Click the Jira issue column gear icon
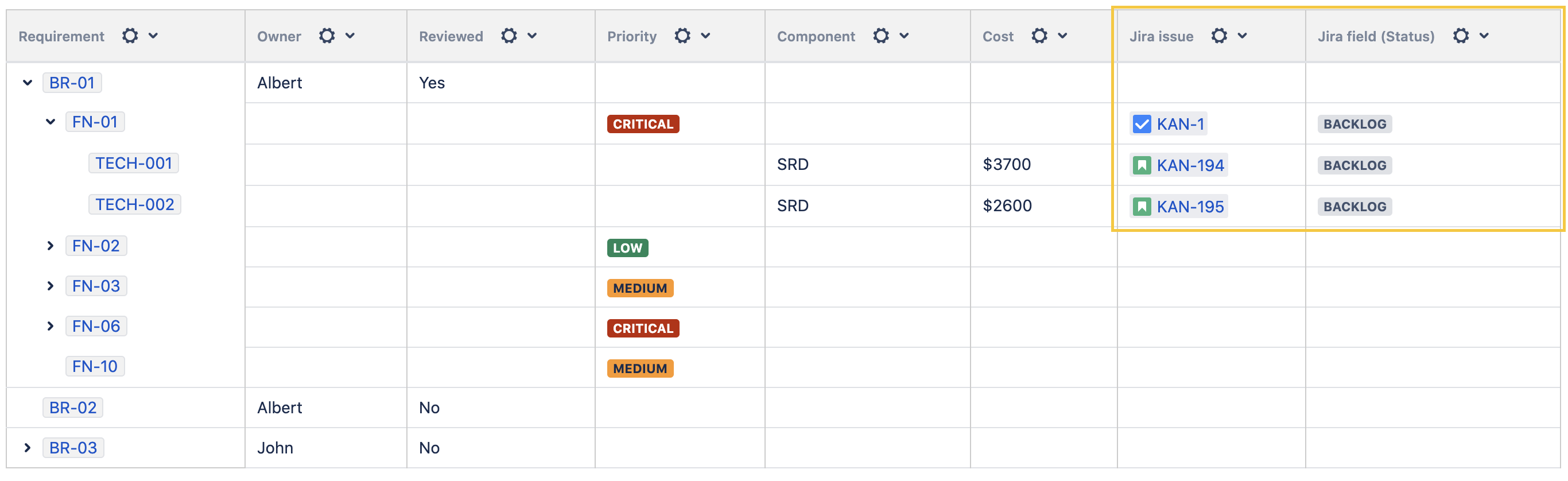Screen dimensions: 1568x481 tap(1218, 36)
